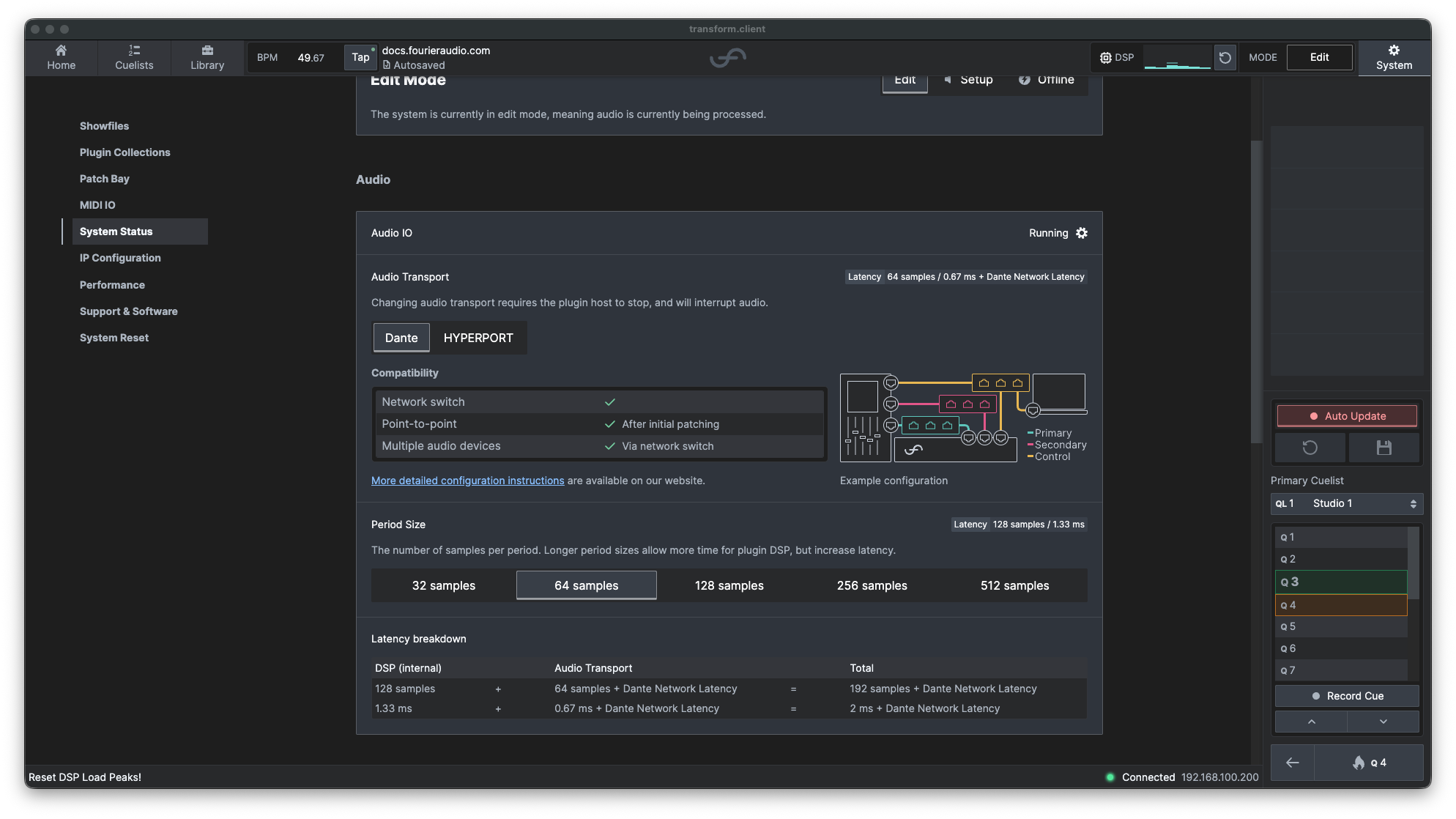
Task: Click the save cue disk icon
Action: (1383, 448)
